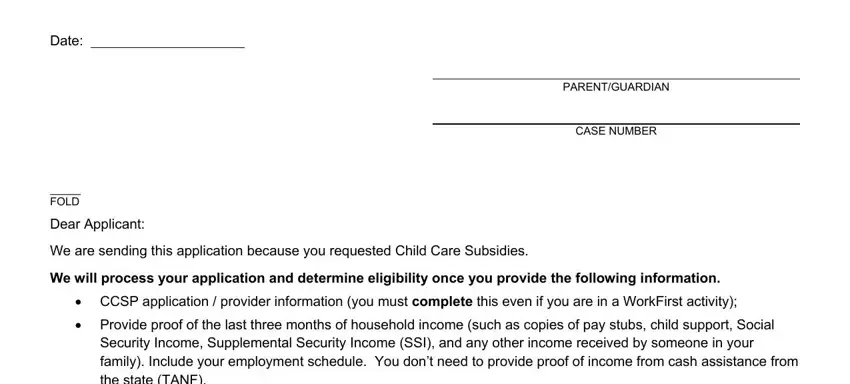The width and height of the screenshot is (850, 384).
Task: Click the bullet before "Provide proof"
Action: click(79, 326)
